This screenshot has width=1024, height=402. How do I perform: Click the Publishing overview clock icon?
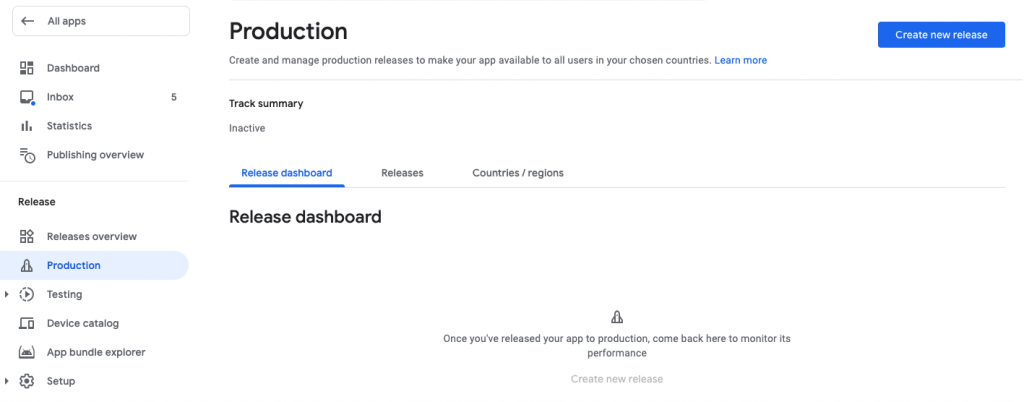tap(27, 155)
